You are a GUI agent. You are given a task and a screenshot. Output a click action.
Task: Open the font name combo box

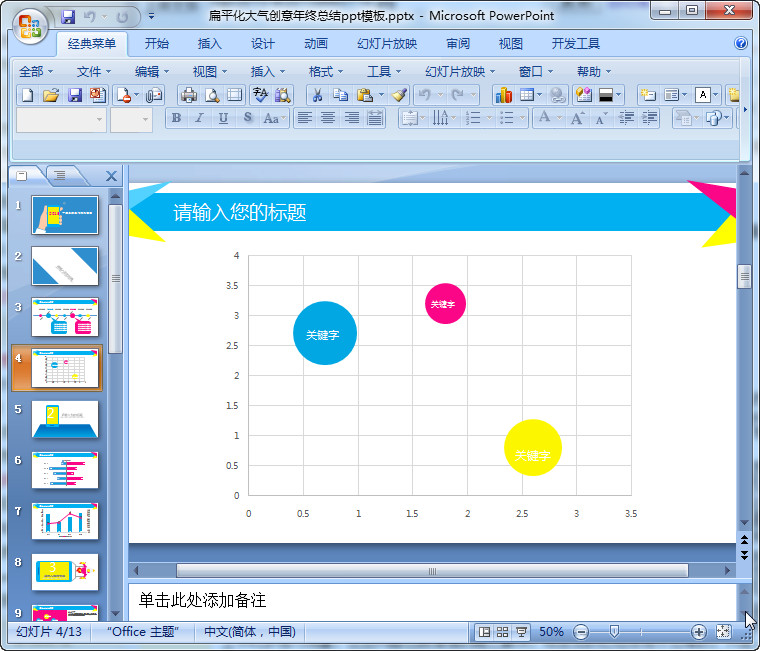(62, 119)
